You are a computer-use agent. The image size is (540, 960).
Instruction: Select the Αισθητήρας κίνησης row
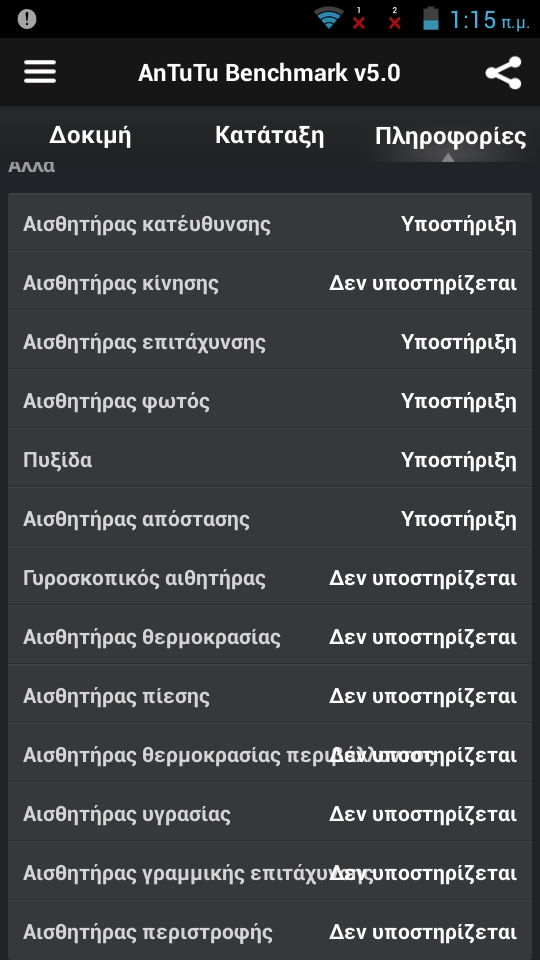pyautogui.click(x=269, y=283)
